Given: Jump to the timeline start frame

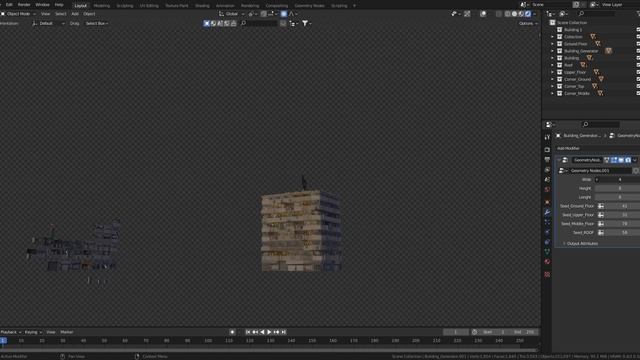Looking at the screenshot, I should click(248, 332).
